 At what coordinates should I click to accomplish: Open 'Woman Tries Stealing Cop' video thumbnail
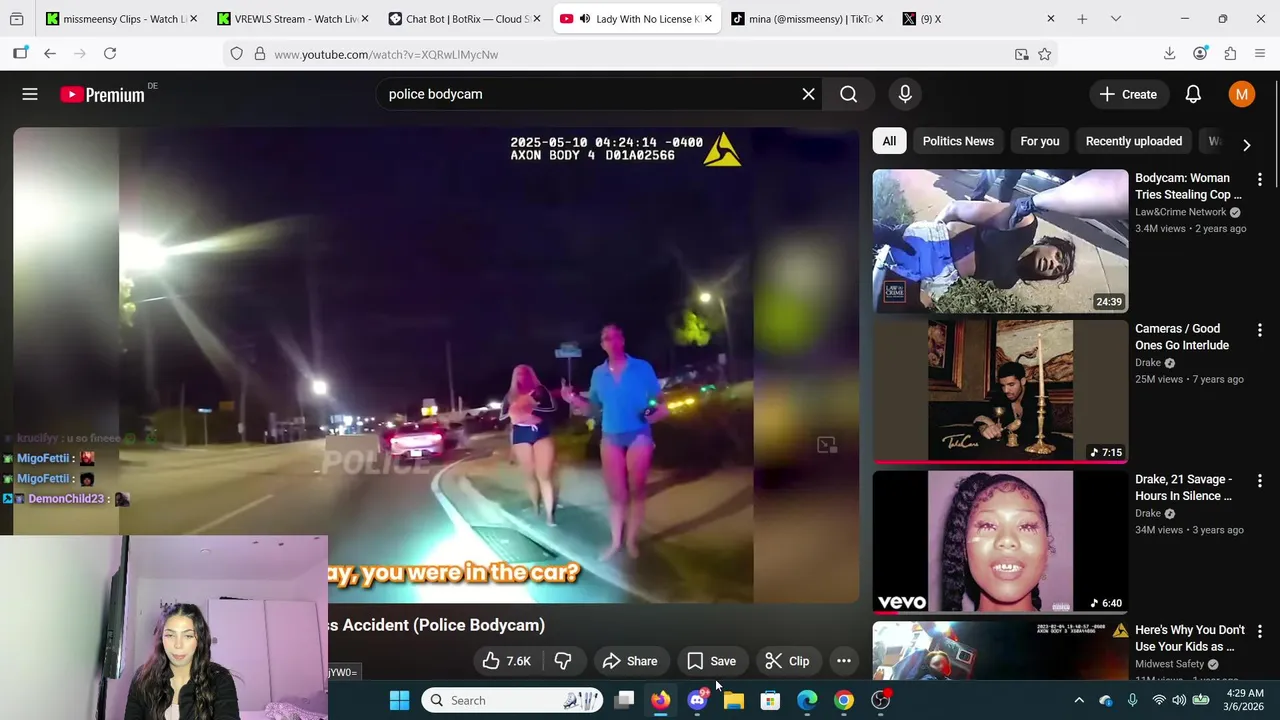[x=1000, y=241]
